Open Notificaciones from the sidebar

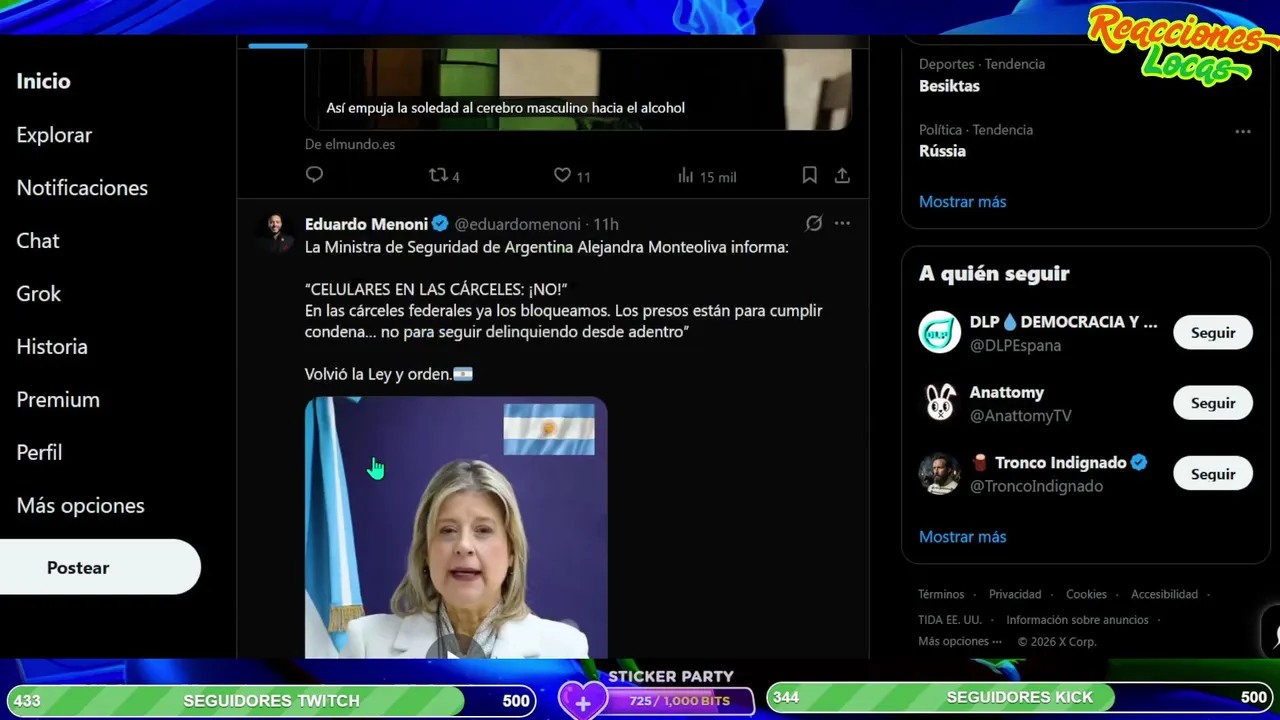82,188
